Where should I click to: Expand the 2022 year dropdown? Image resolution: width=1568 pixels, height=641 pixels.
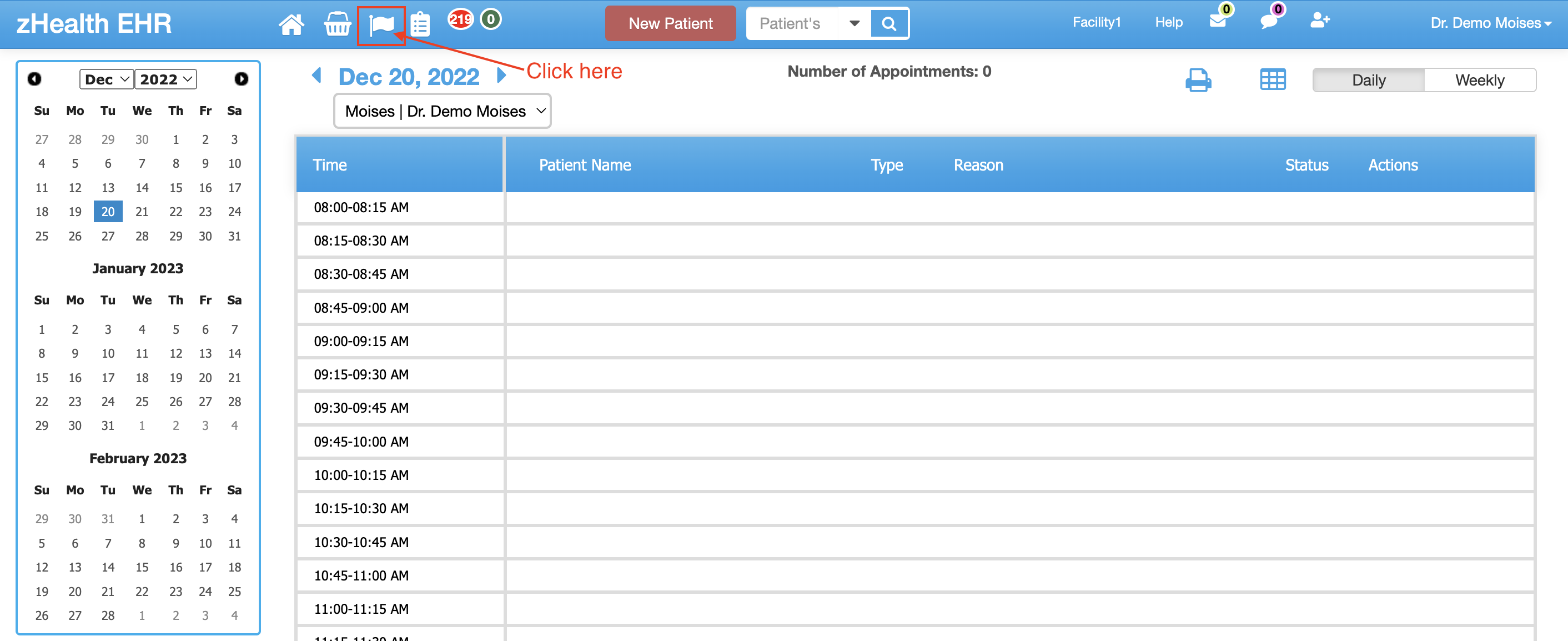[165, 79]
